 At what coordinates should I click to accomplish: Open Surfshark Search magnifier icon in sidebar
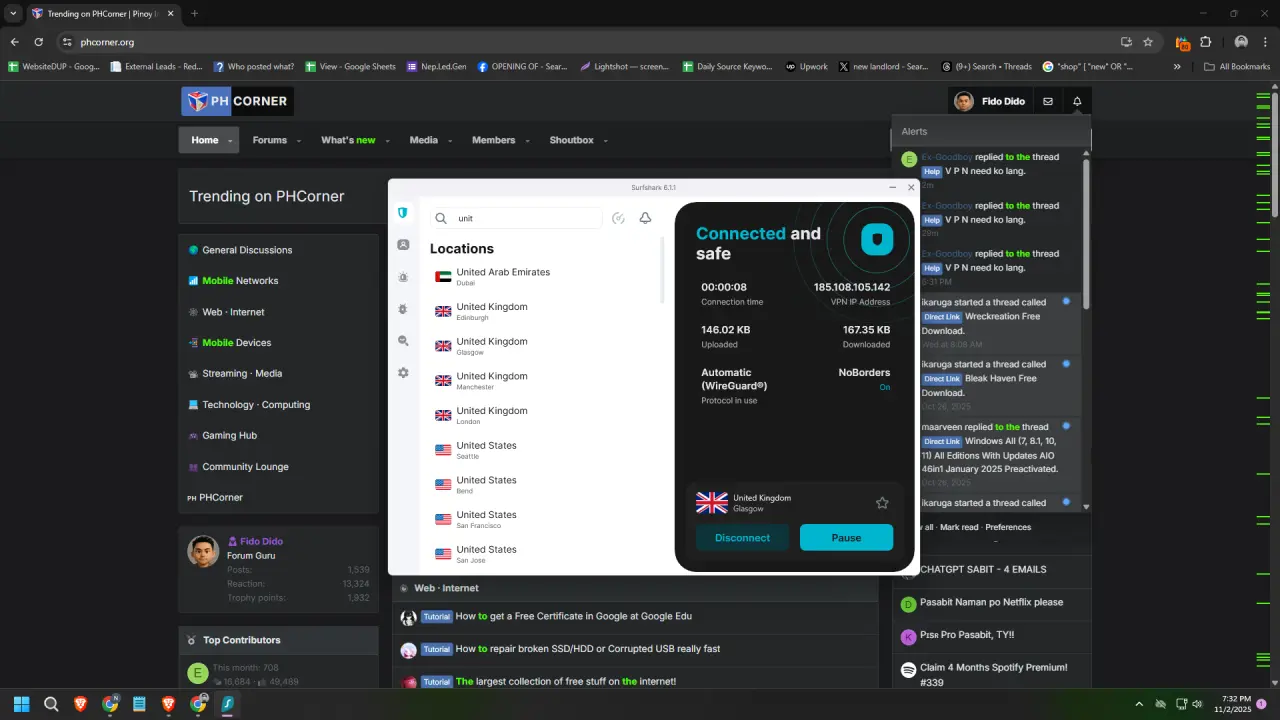point(403,341)
